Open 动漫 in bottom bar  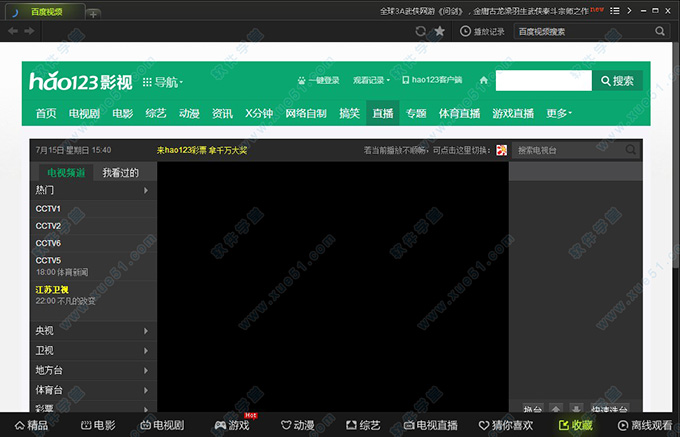pyautogui.click(x=298, y=425)
